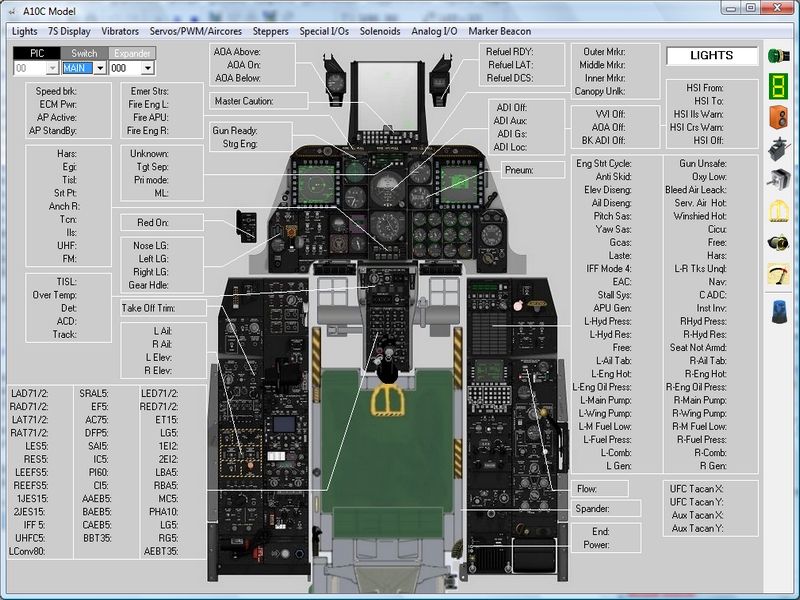Expand the disabled 00 PIC dropdown
This screenshot has width=800, height=600.
click(x=53, y=68)
